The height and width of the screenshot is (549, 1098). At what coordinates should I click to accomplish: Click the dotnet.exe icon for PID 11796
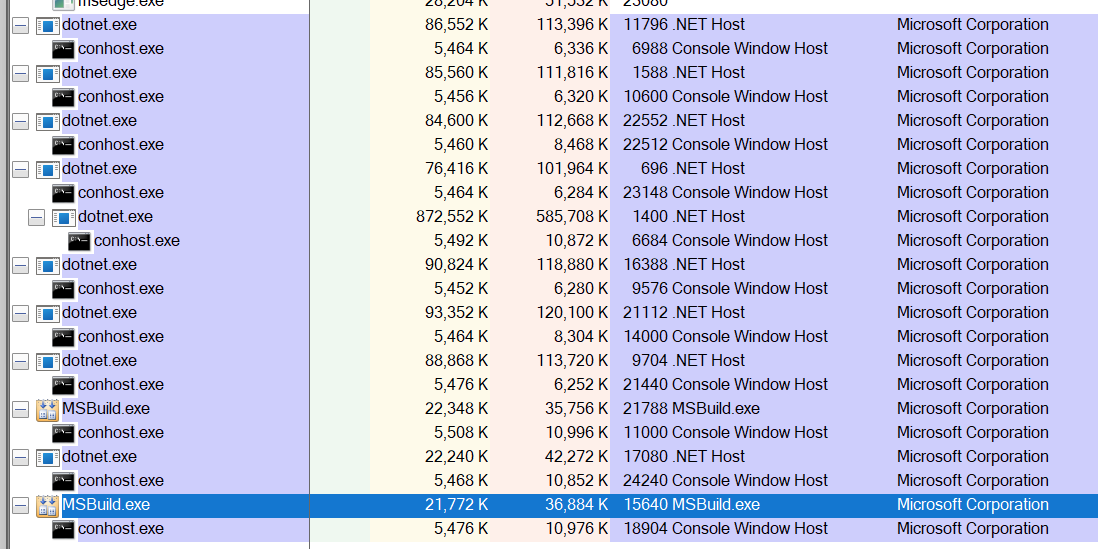pyautogui.click(x=48, y=25)
